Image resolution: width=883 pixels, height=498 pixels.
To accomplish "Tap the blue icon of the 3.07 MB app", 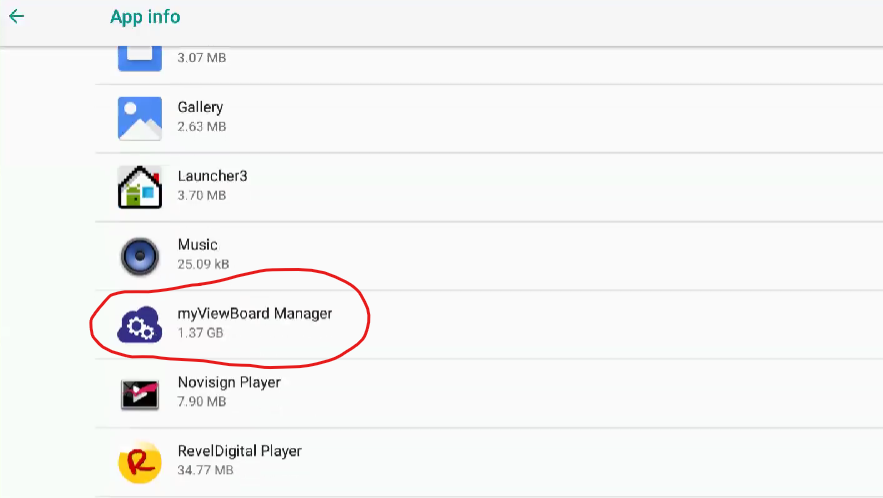I will coord(140,58).
